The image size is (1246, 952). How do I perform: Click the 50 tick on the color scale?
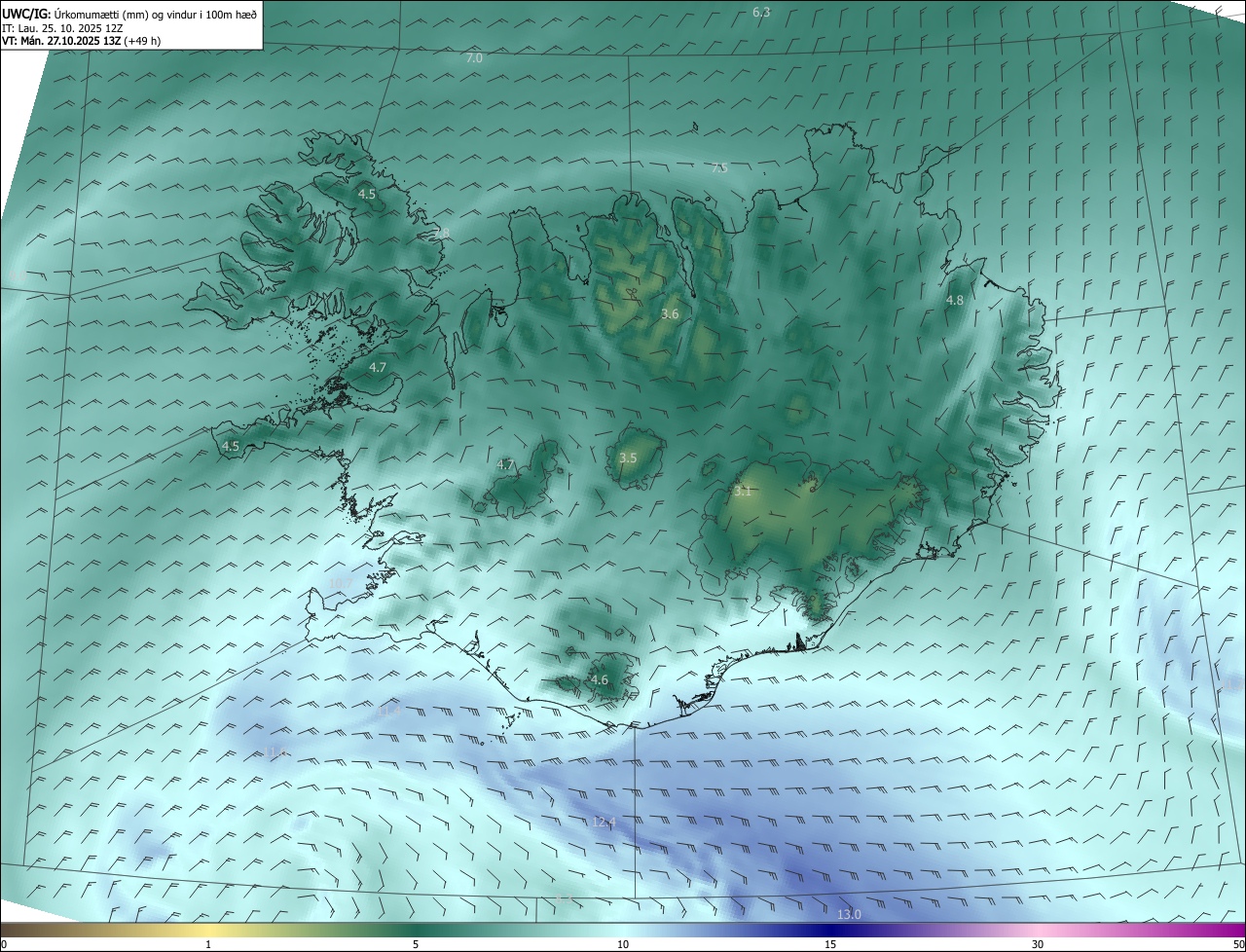click(1238, 944)
